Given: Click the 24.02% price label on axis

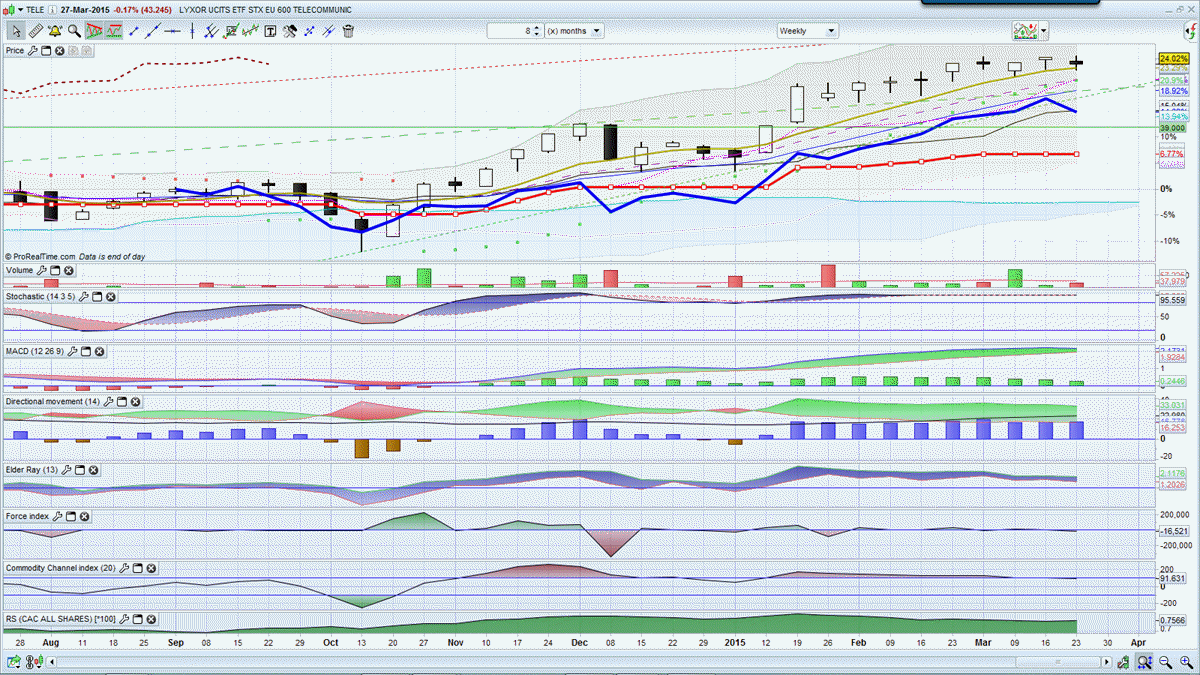Looking at the screenshot, I should (x=1172, y=60).
